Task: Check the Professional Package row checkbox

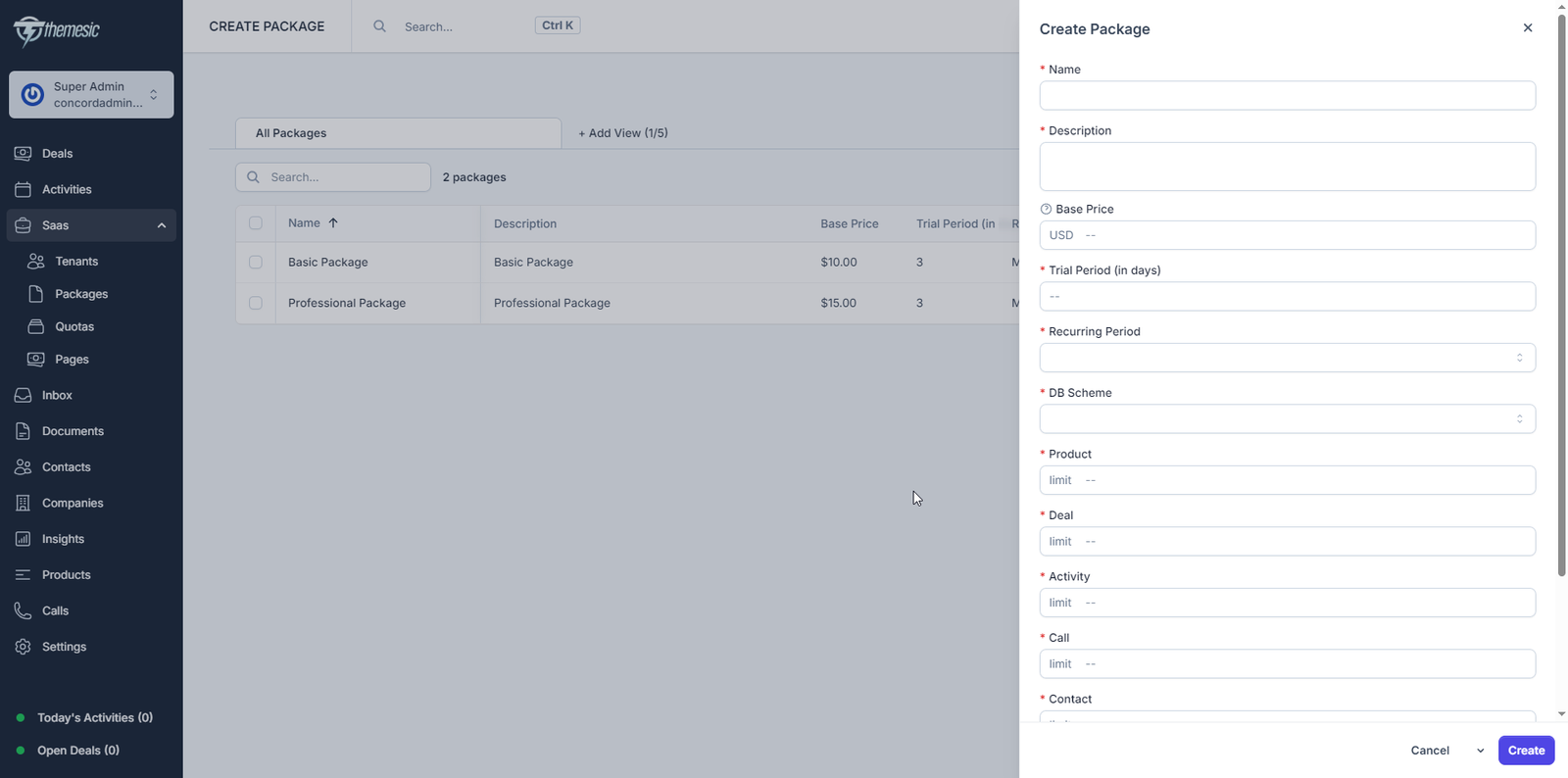Action: pos(256,303)
